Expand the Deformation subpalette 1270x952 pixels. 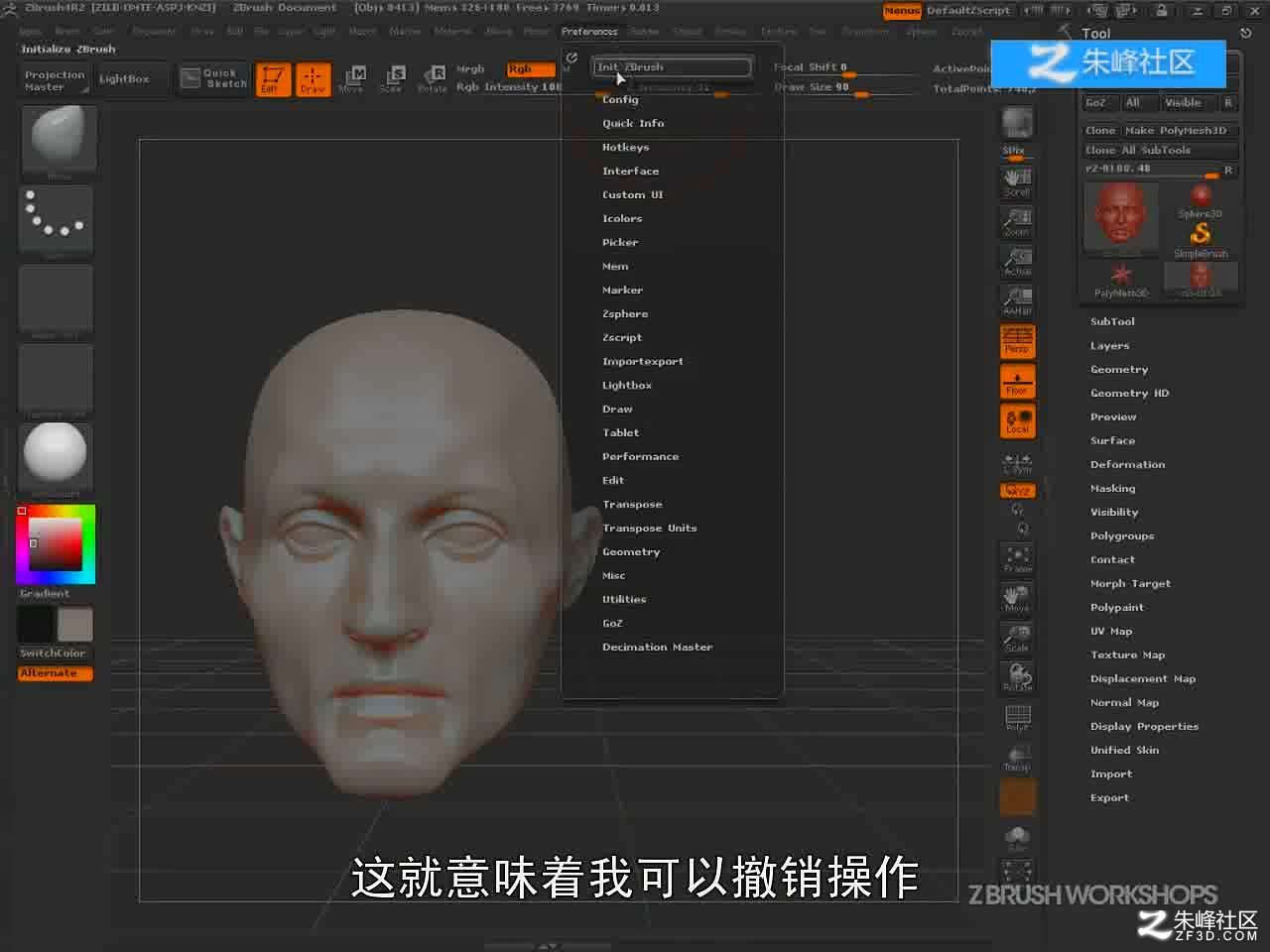pos(1127,464)
